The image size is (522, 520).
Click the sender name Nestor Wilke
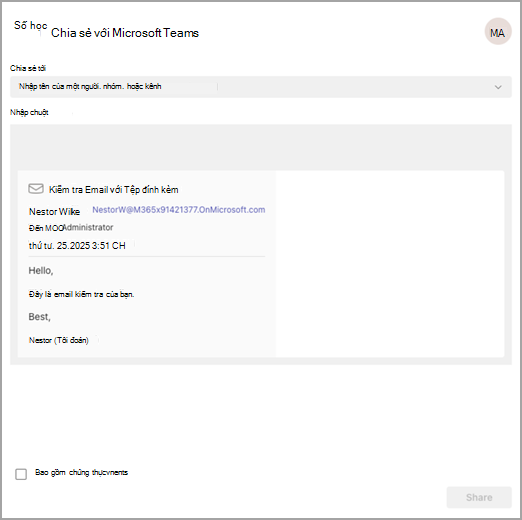coord(54,212)
